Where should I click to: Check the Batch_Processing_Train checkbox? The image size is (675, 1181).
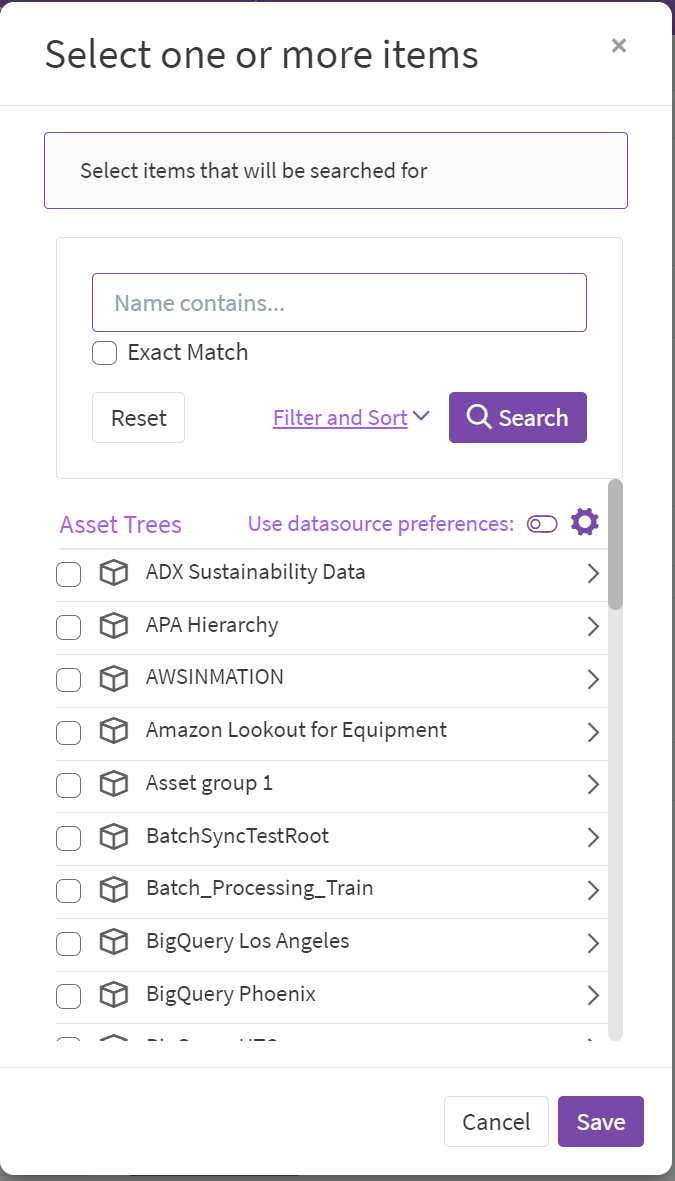coord(68,890)
